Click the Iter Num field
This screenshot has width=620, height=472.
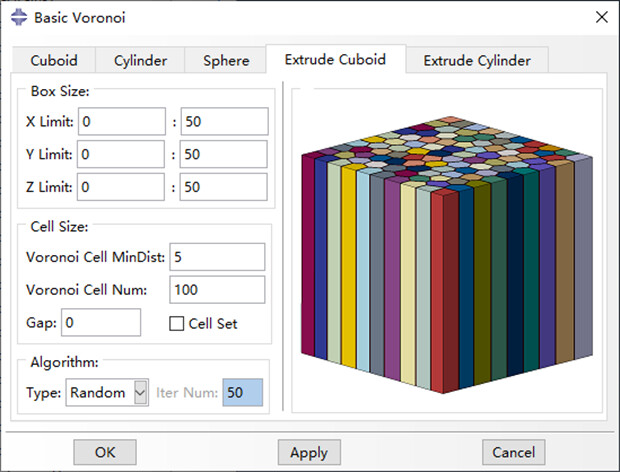click(242, 393)
